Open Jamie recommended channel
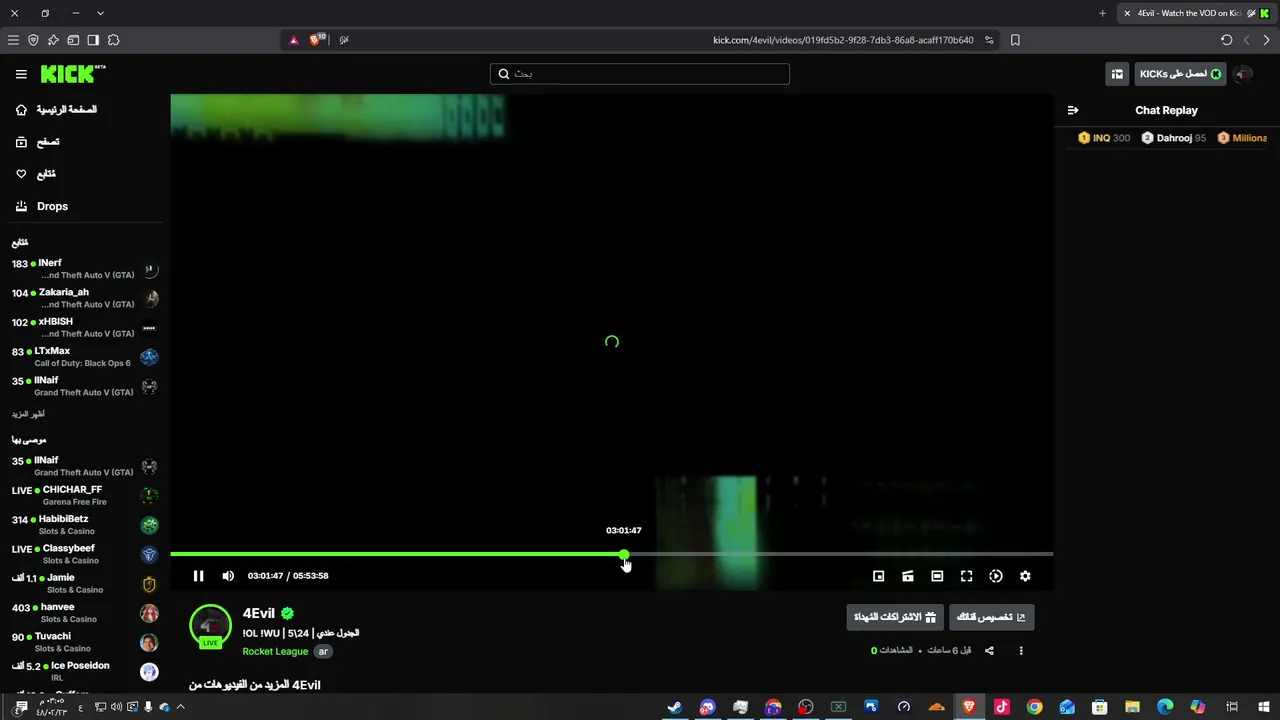The width and height of the screenshot is (1280, 720). 85,584
